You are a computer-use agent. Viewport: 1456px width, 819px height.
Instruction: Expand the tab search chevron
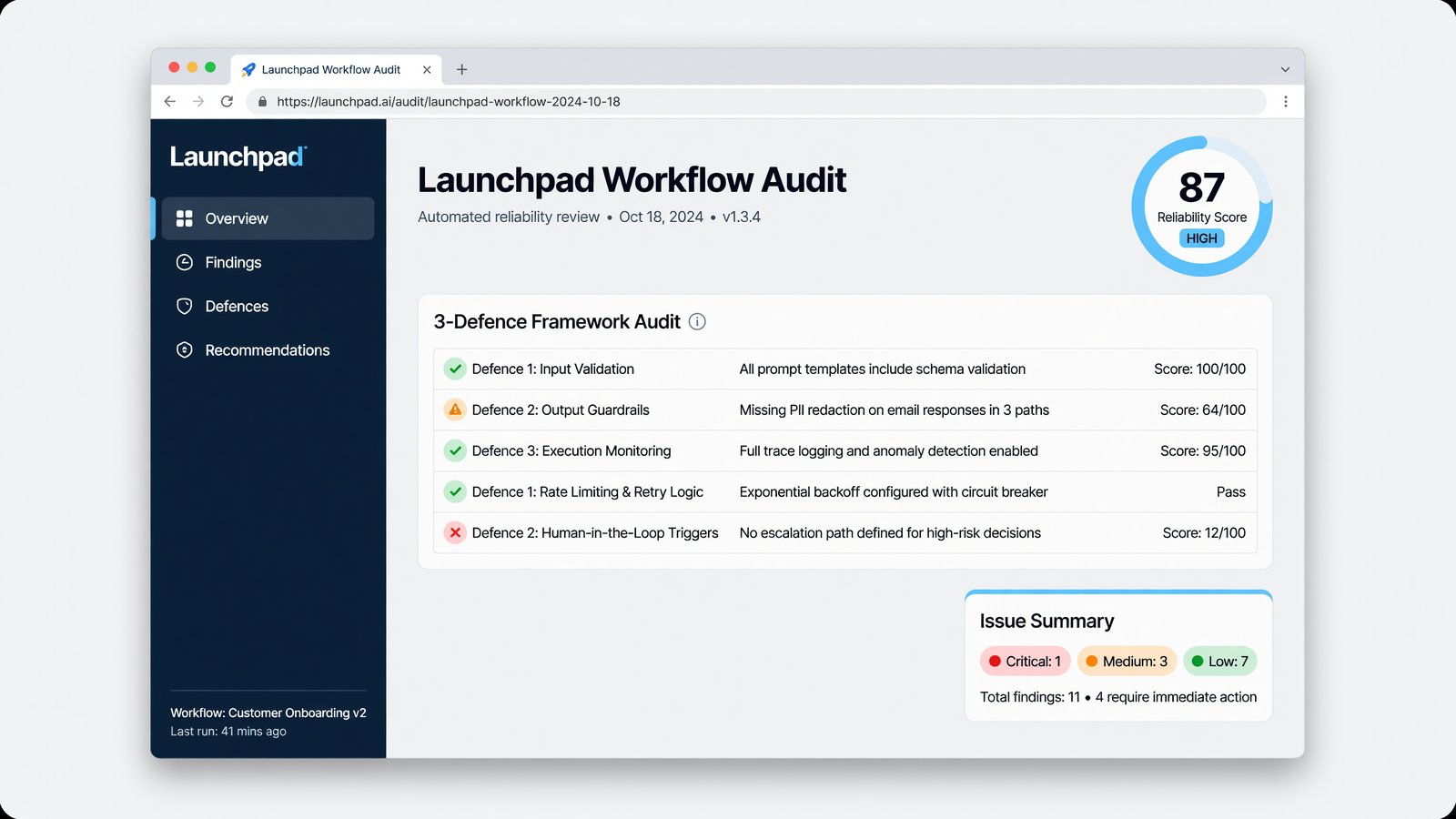tap(1285, 69)
